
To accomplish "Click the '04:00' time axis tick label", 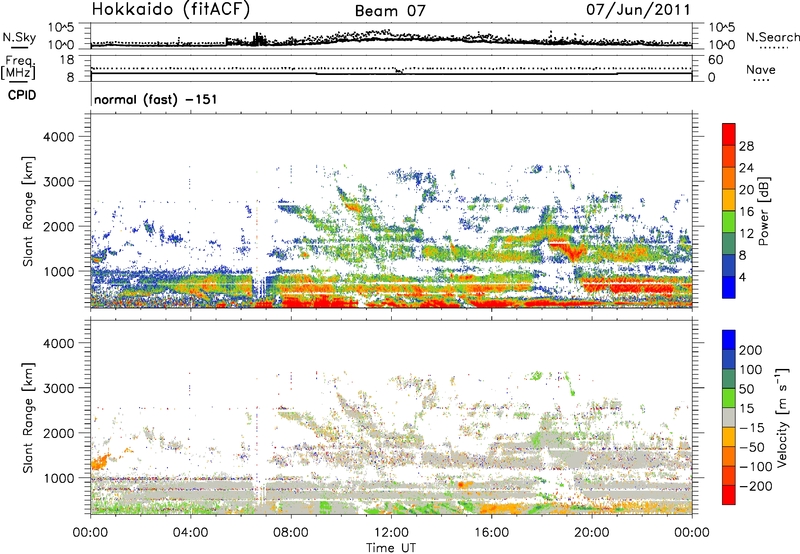I will [191, 533].
